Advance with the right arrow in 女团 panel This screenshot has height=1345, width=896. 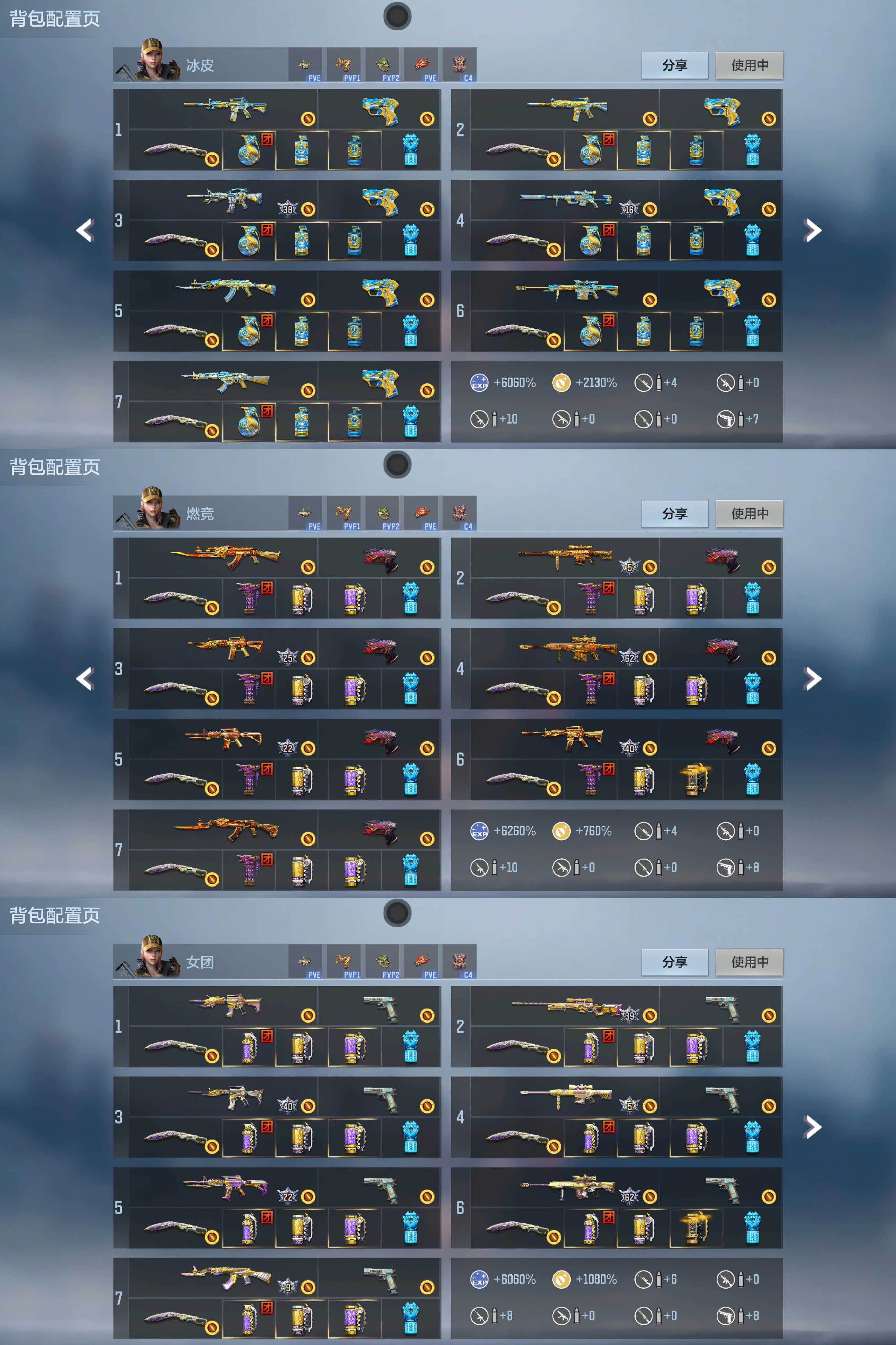tap(812, 1127)
